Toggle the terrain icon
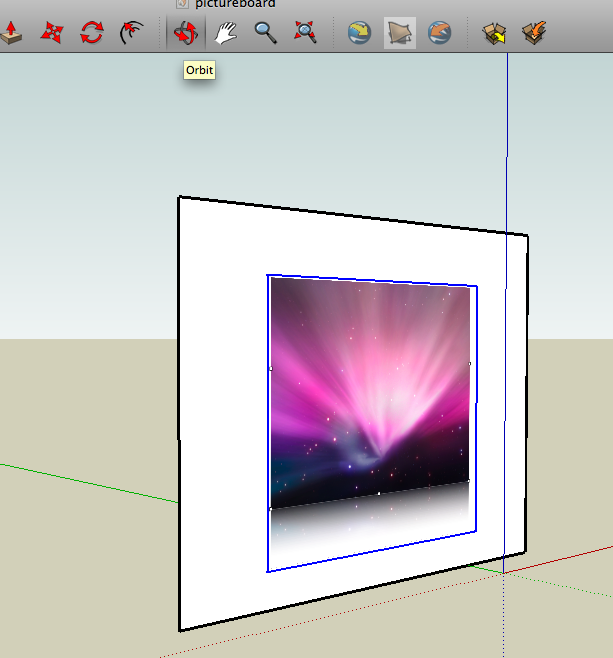 [x=400, y=33]
